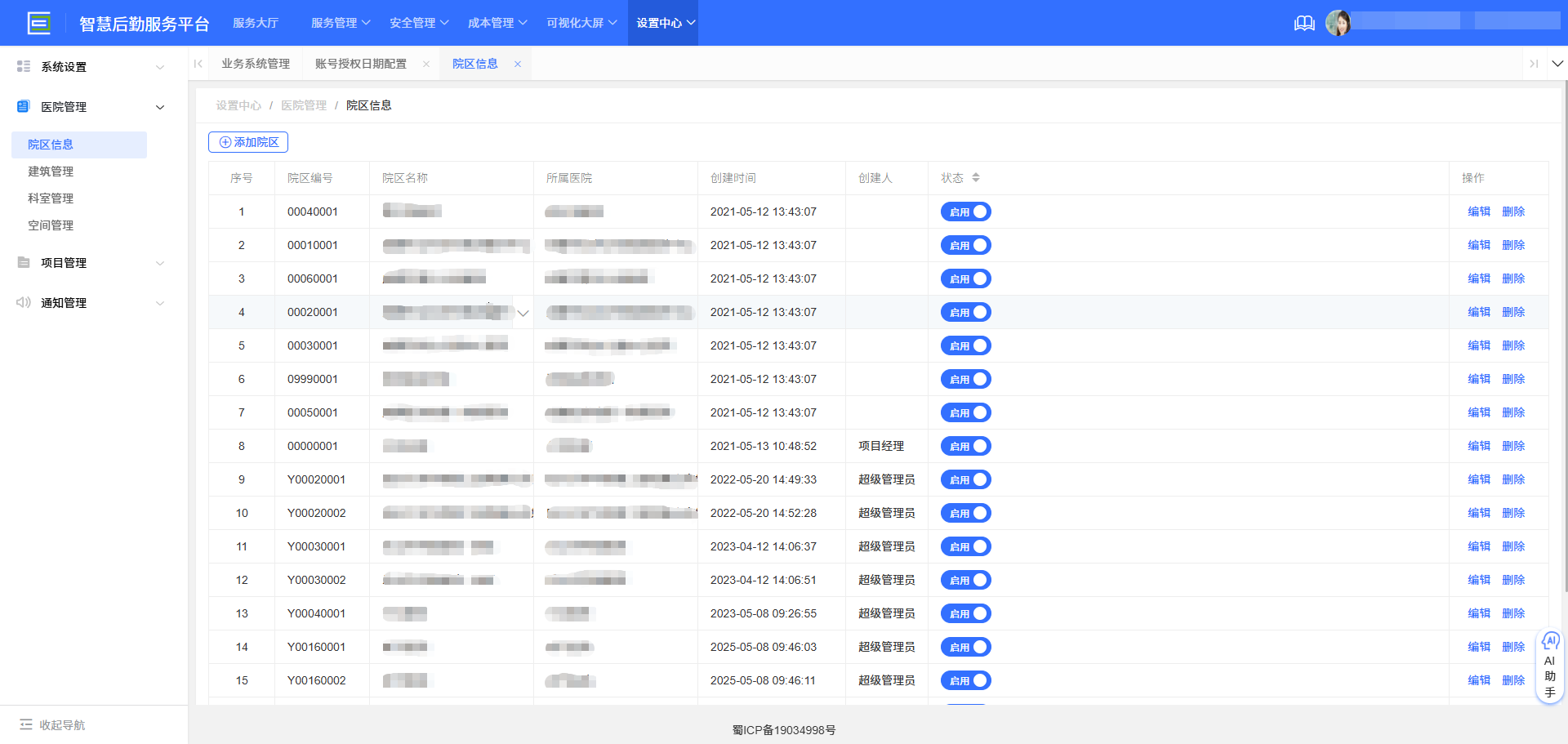Switch to the 业务系统管理 tab
1568x744 pixels.
click(256, 64)
